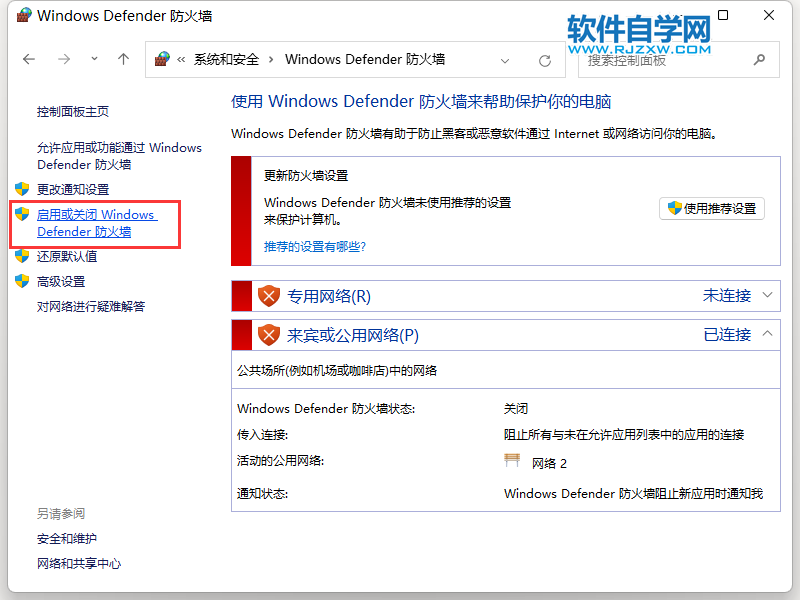Image resolution: width=800 pixels, height=600 pixels.
Task: Open 更改通知设置 link
Action: tap(73, 189)
